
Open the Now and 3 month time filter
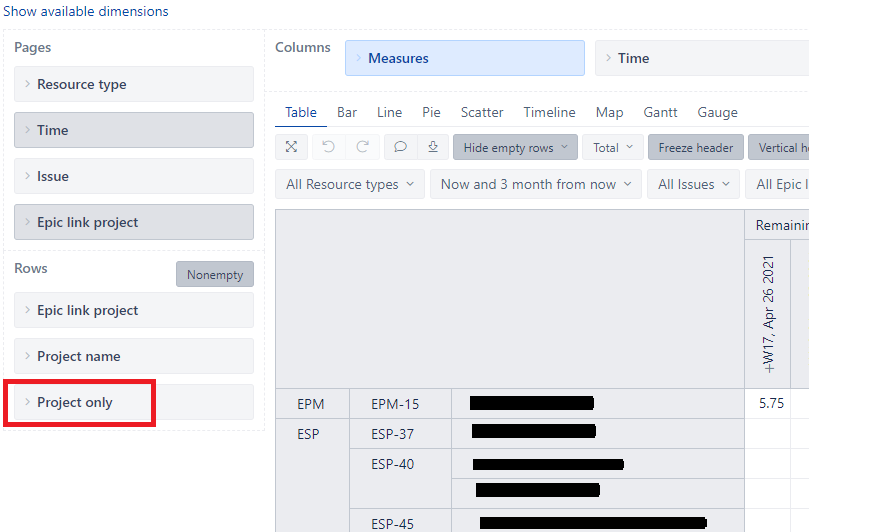[x=536, y=184]
